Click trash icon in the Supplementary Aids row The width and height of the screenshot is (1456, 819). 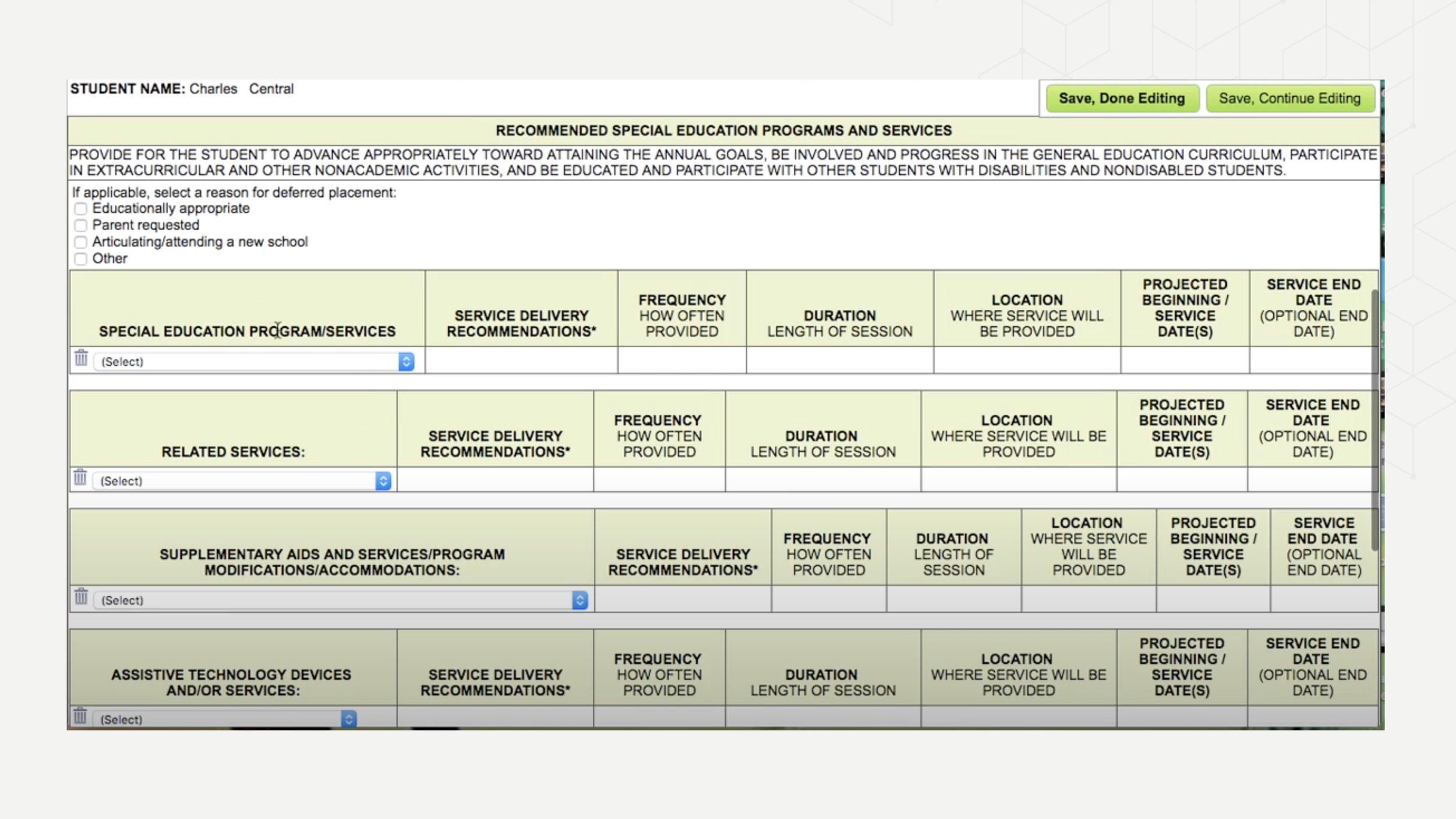tap(81, 596)
